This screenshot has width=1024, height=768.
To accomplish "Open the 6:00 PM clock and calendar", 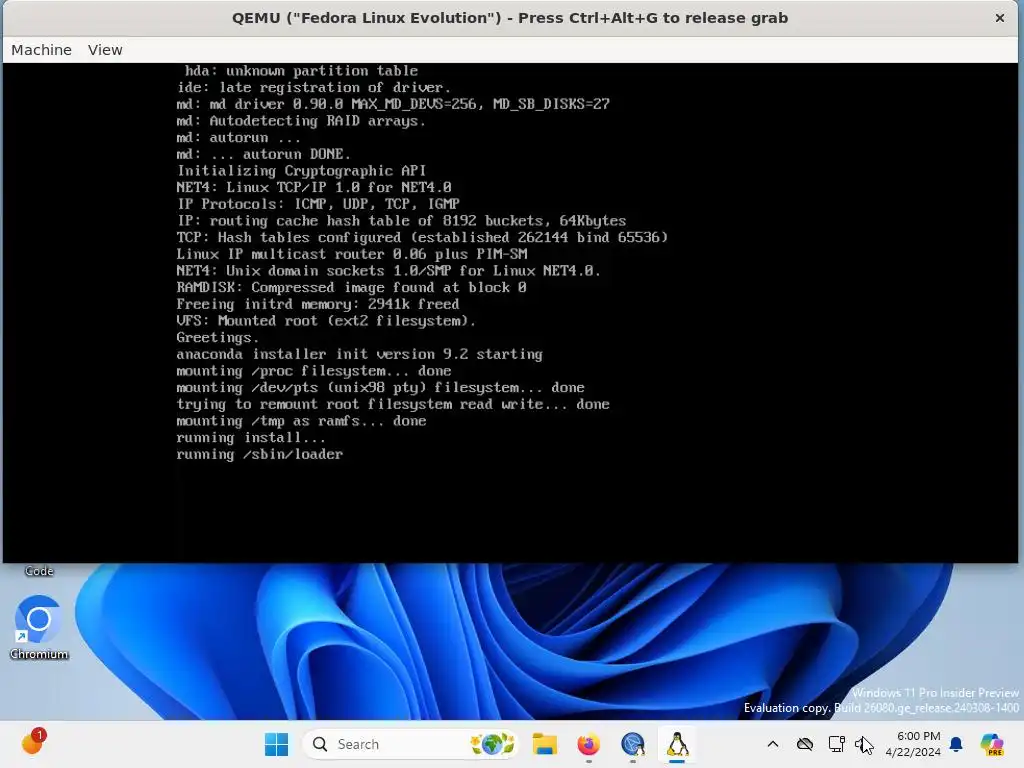I will click(913, 744).
